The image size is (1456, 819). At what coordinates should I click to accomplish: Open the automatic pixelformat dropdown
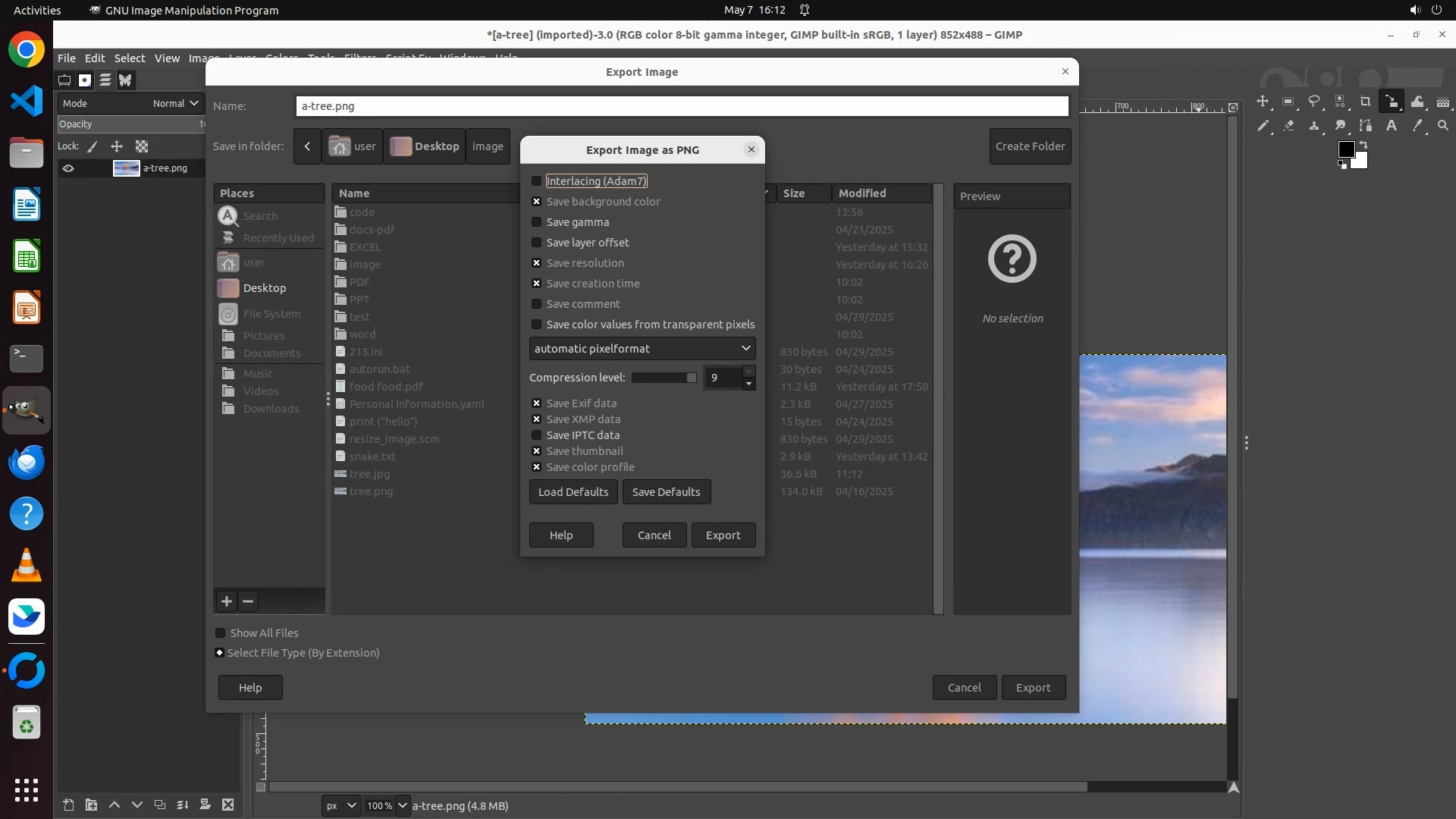click(642, 349)
